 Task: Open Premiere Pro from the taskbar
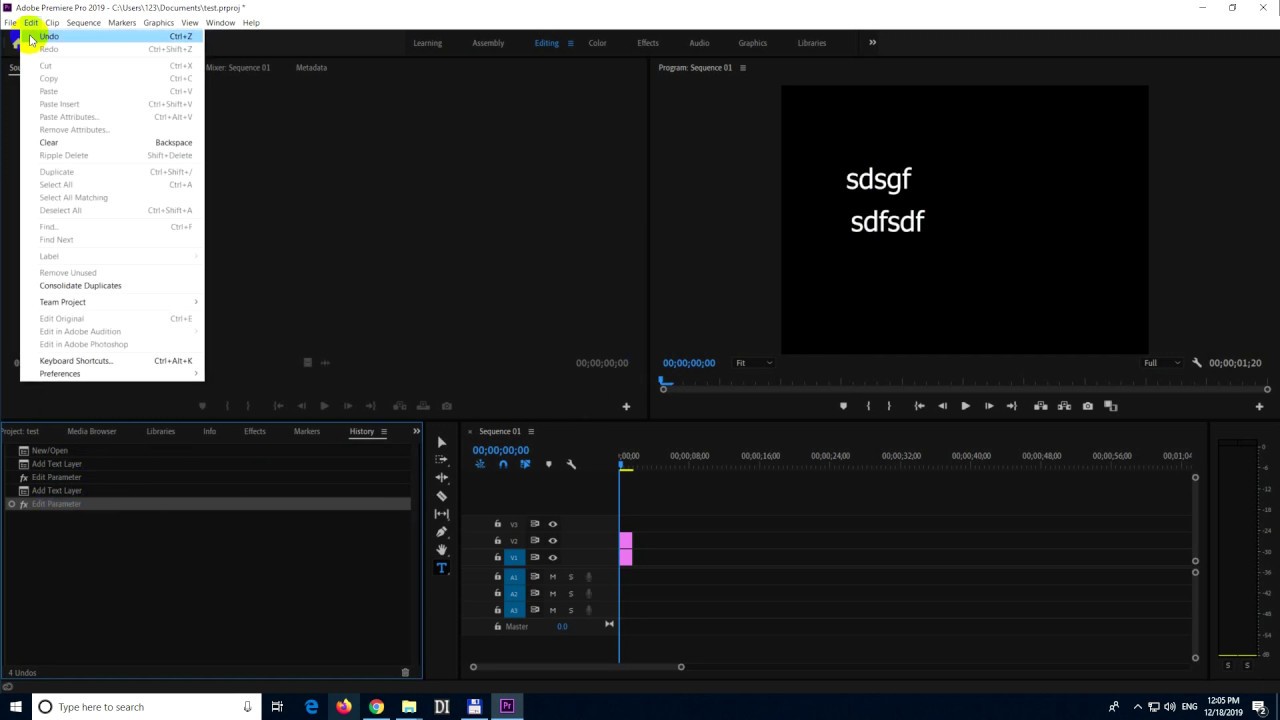(507, 707)
